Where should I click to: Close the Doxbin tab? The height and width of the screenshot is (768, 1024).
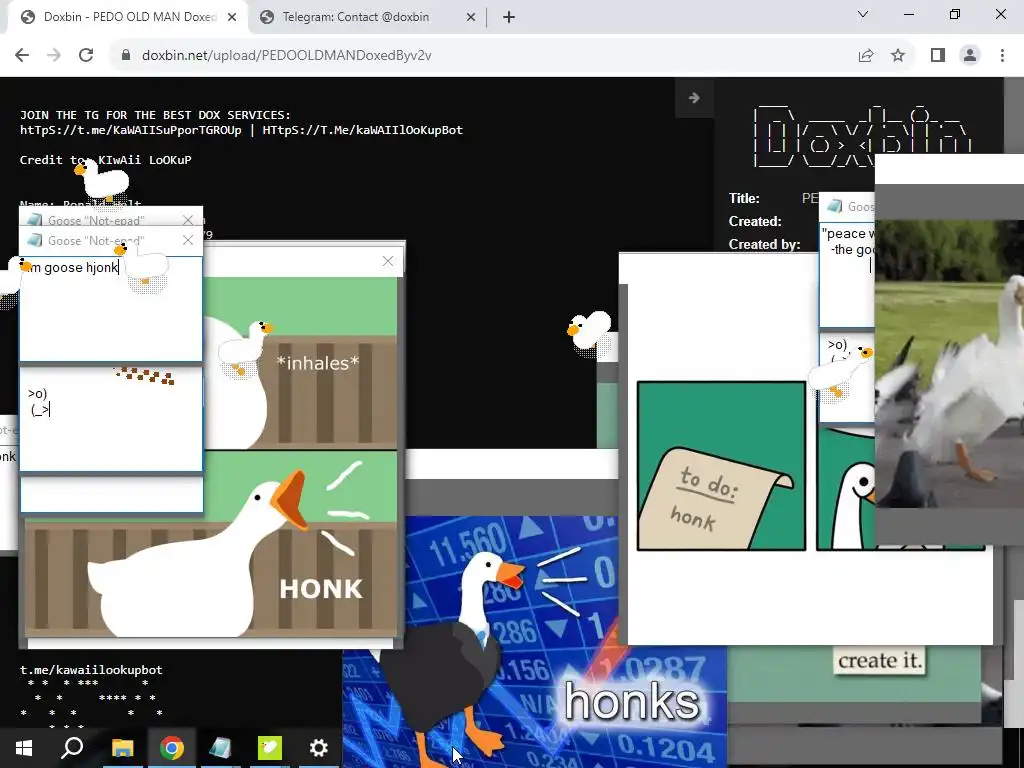tap(232, 17)
